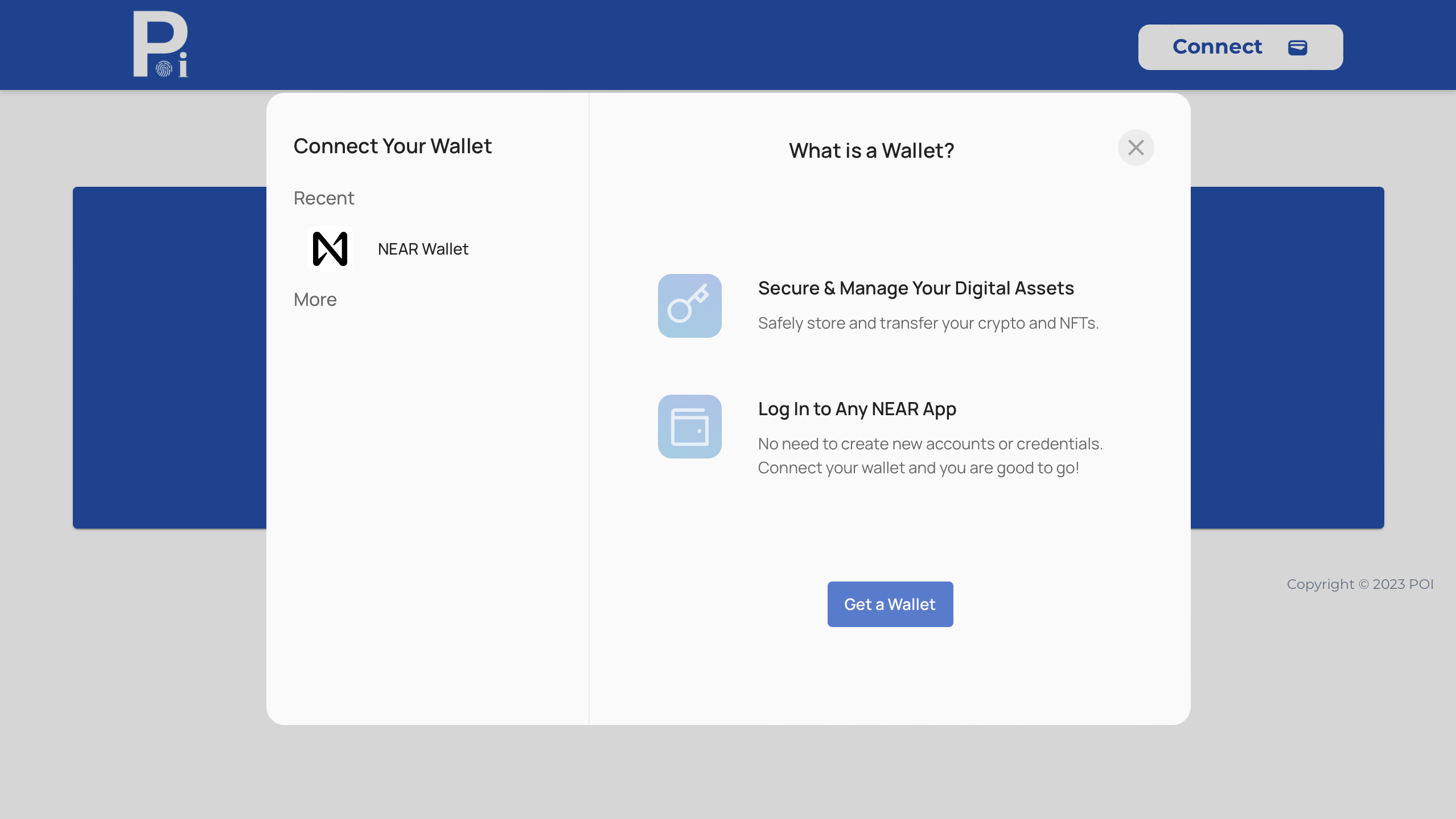Click the blue panel left of modal
The height and width of the screenshot is (819, 1456).
(169, 358)
